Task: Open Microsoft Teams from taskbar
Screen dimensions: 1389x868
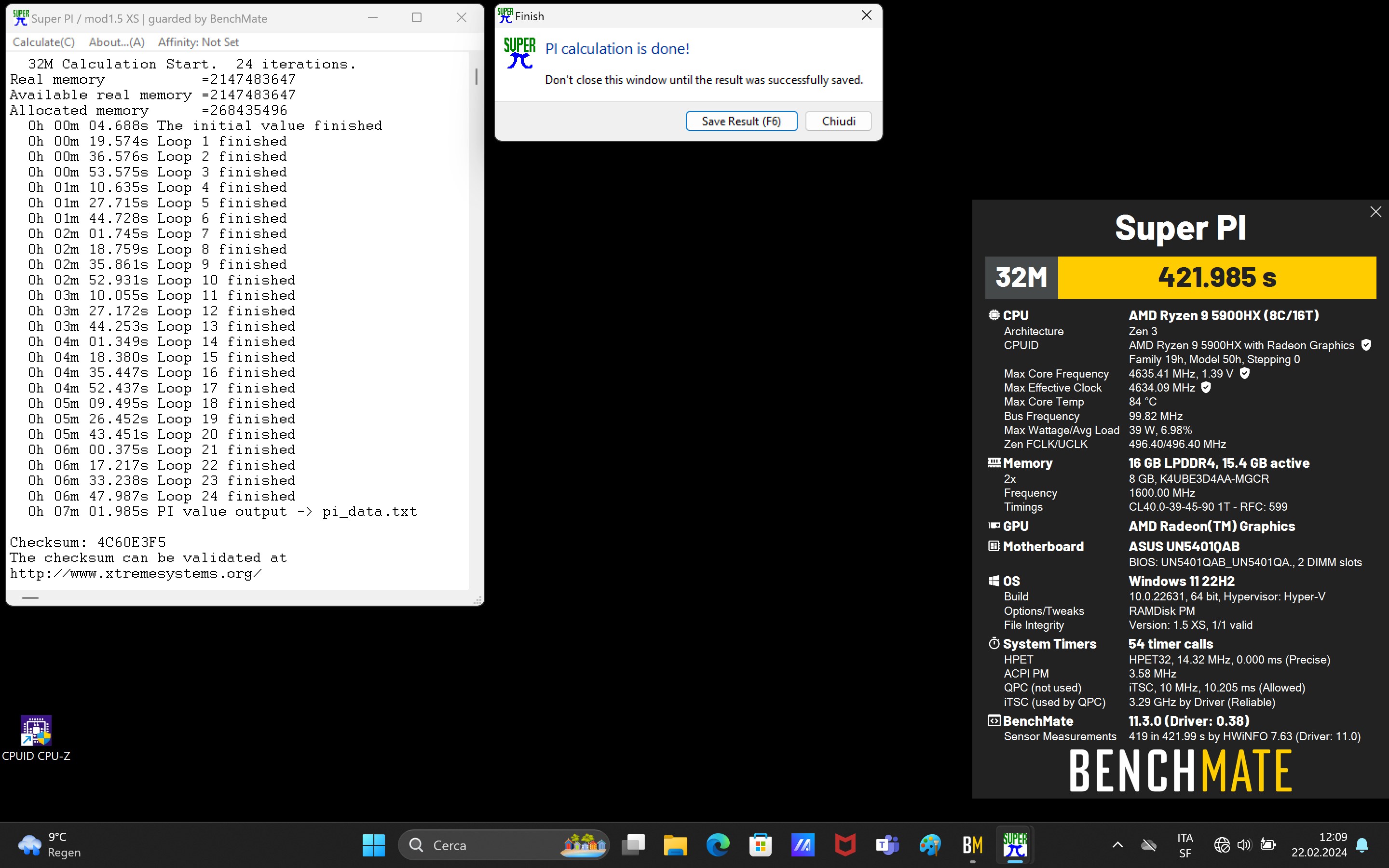Action: click(x=887, y=845)
